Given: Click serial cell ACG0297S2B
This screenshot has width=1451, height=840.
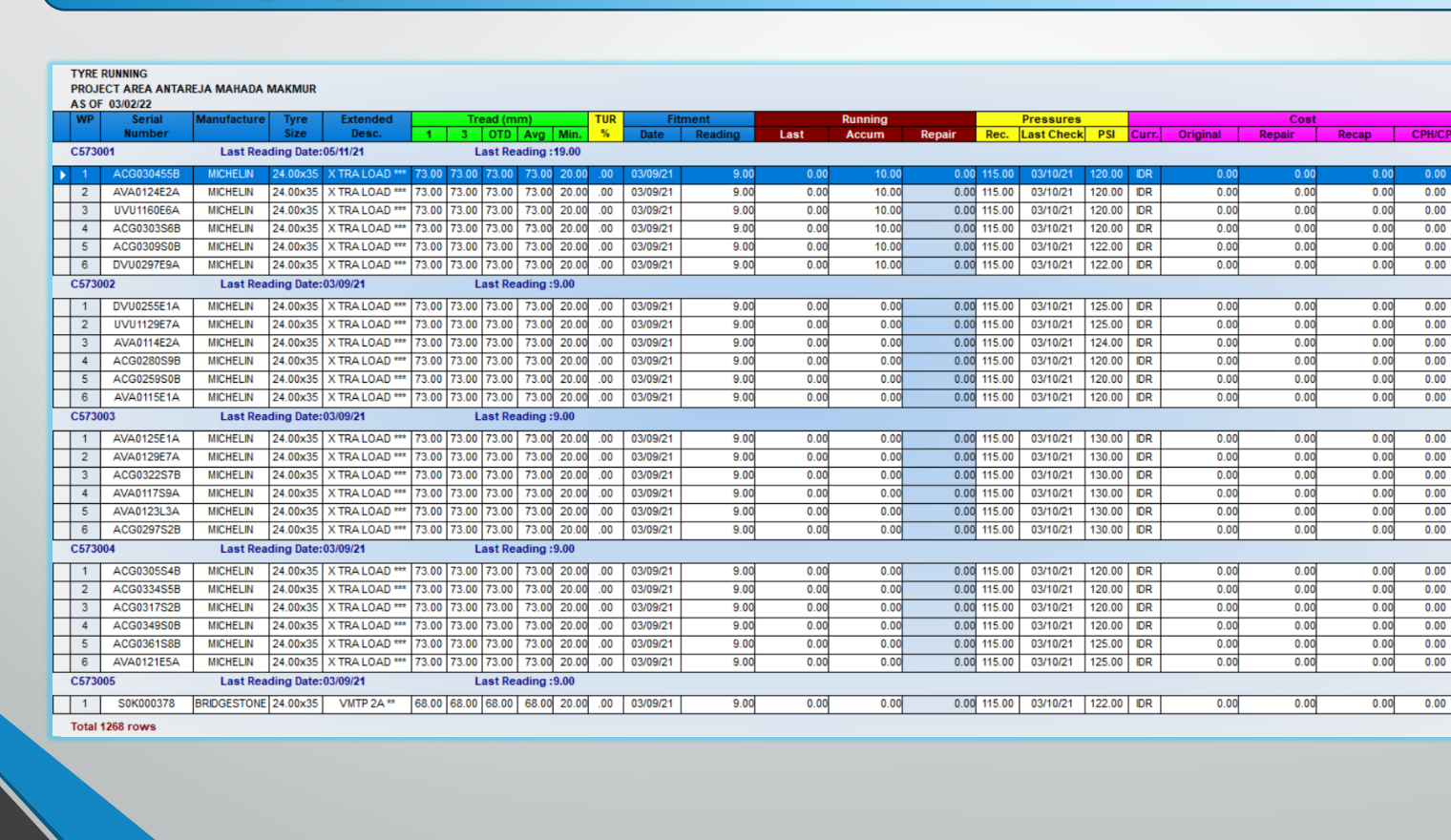Looking at the screenshot, I should point(146,530).
